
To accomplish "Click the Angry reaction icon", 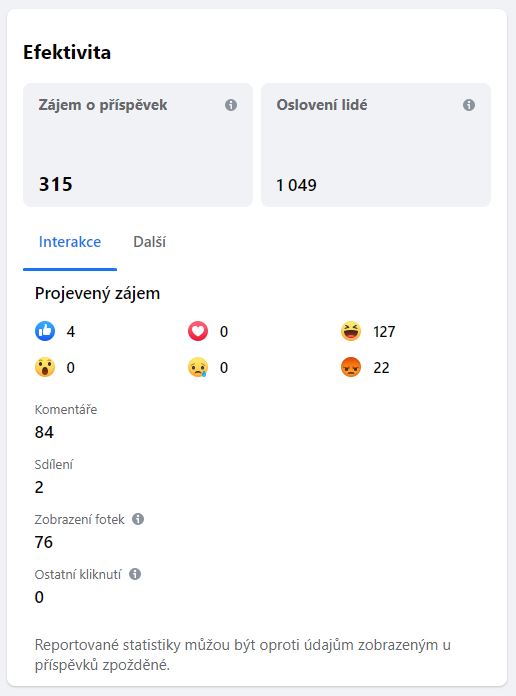I will [351, 368].
